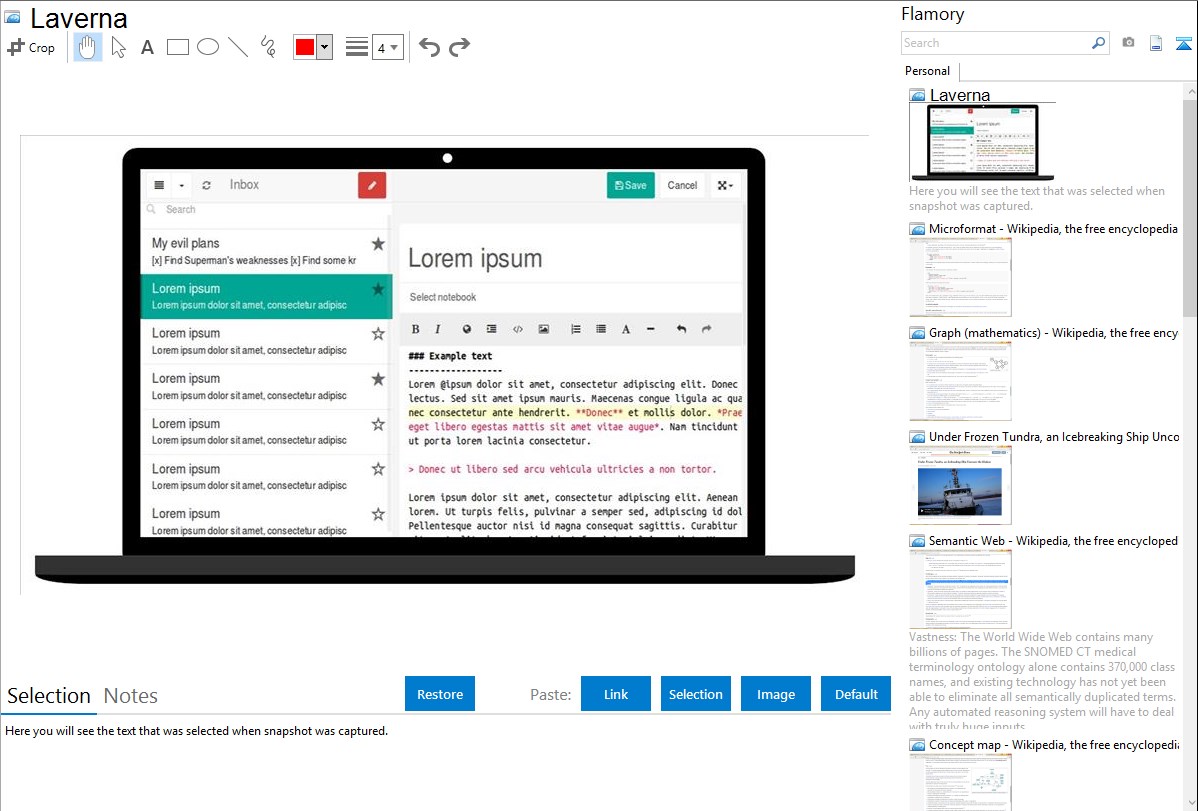Click the Cancel button in Laverna snapshot

[x=682, y=185]
